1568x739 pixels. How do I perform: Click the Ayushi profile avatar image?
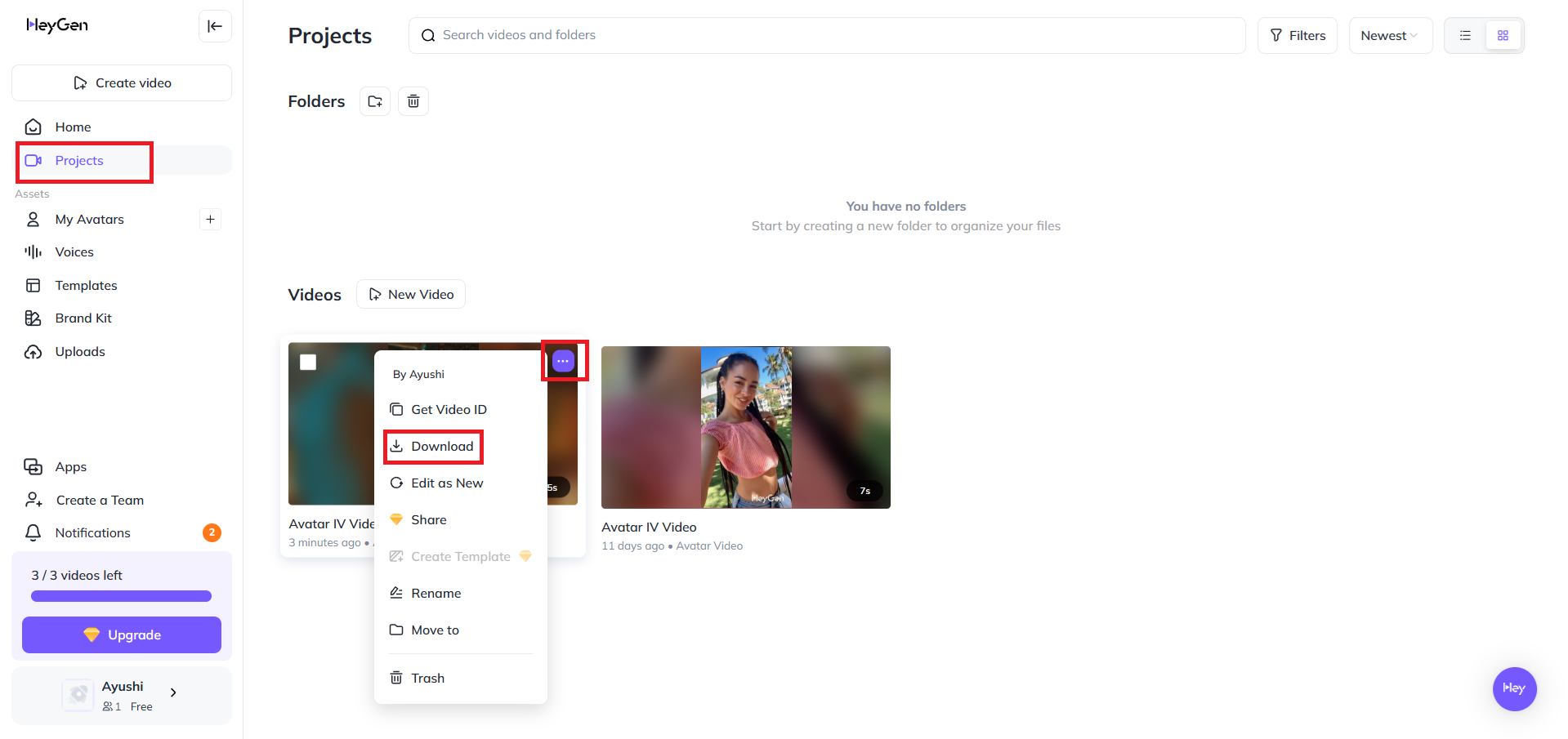pyautogui.click(x=78, y=695)
